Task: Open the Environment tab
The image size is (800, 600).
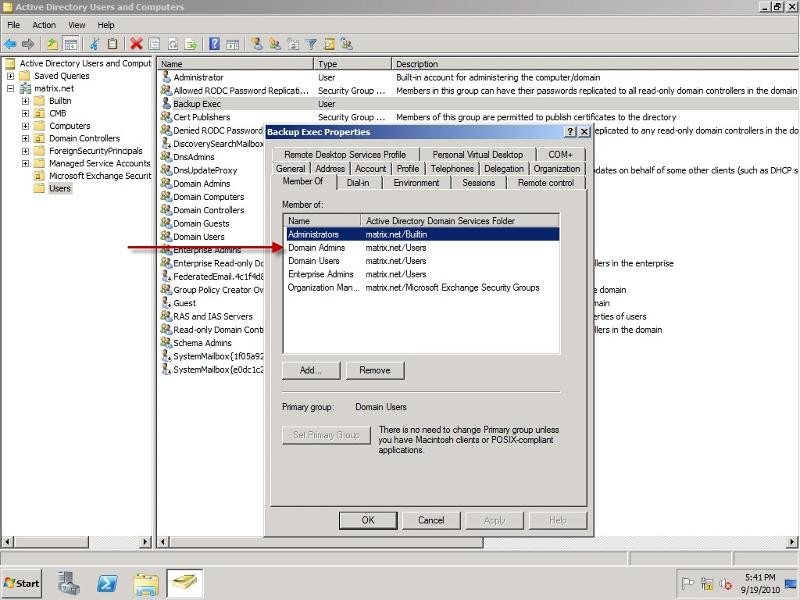Action: (416, 183)
